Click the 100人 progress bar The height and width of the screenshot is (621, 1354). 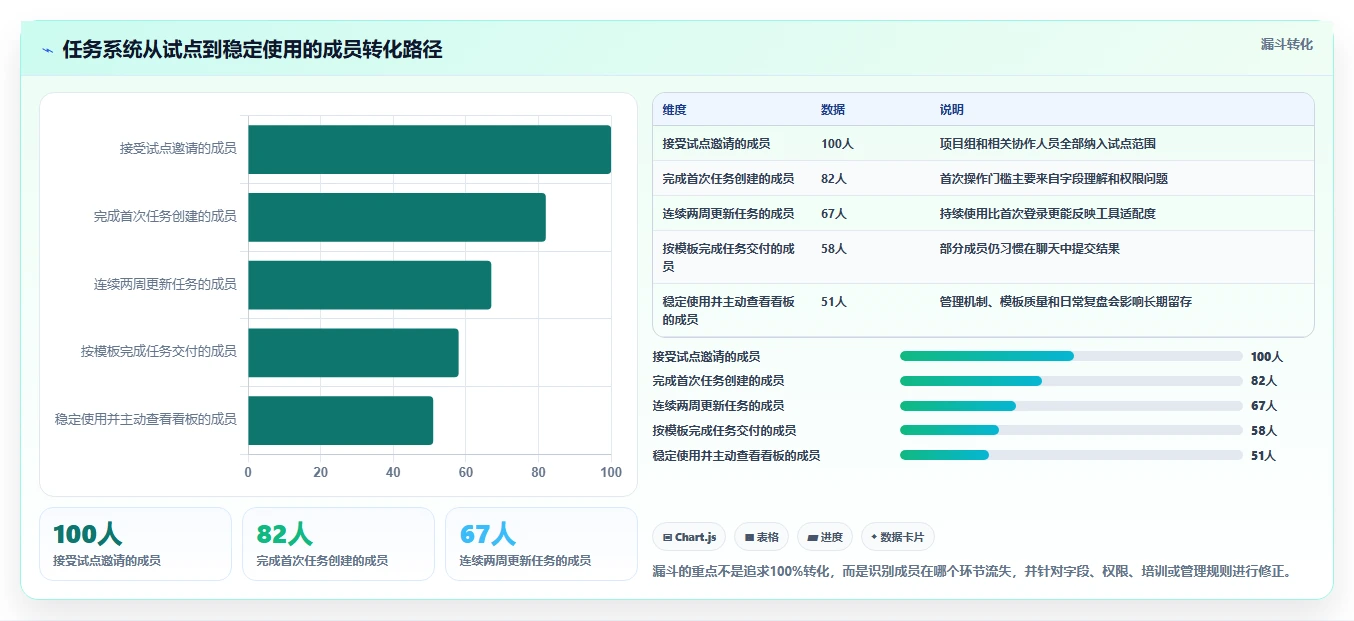coord(1071,356)
